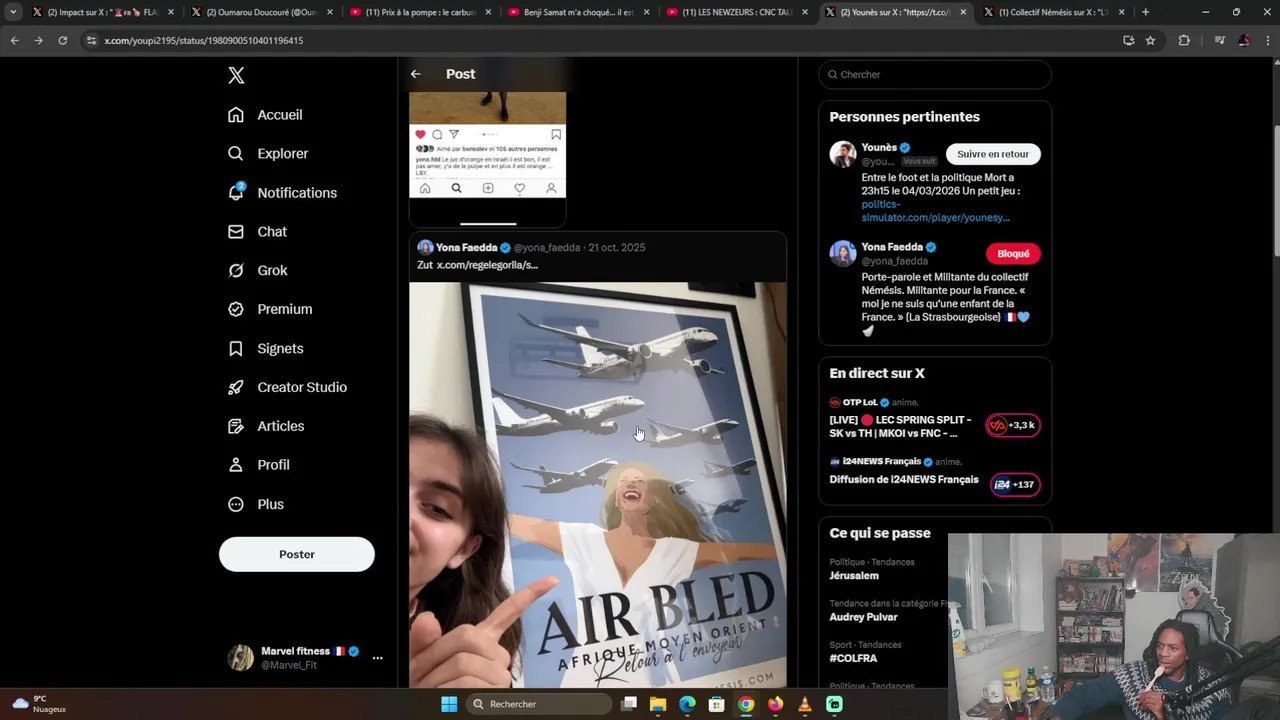Open Notifications in the sidebar
Image resolution: width=1280 pixels, height=720 pixels.
click(282, 193)
